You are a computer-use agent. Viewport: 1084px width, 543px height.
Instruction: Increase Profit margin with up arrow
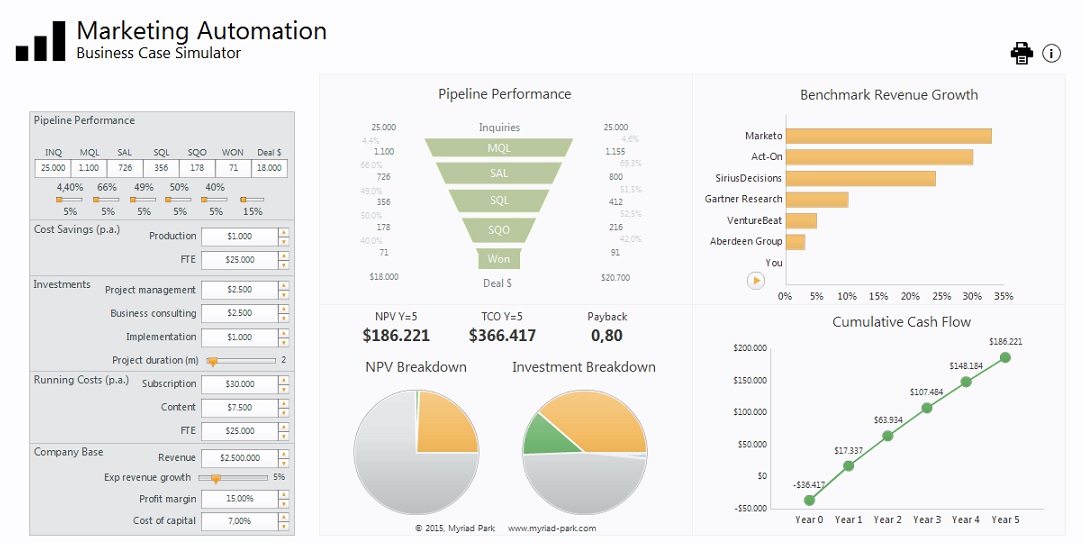click(284, 494)
